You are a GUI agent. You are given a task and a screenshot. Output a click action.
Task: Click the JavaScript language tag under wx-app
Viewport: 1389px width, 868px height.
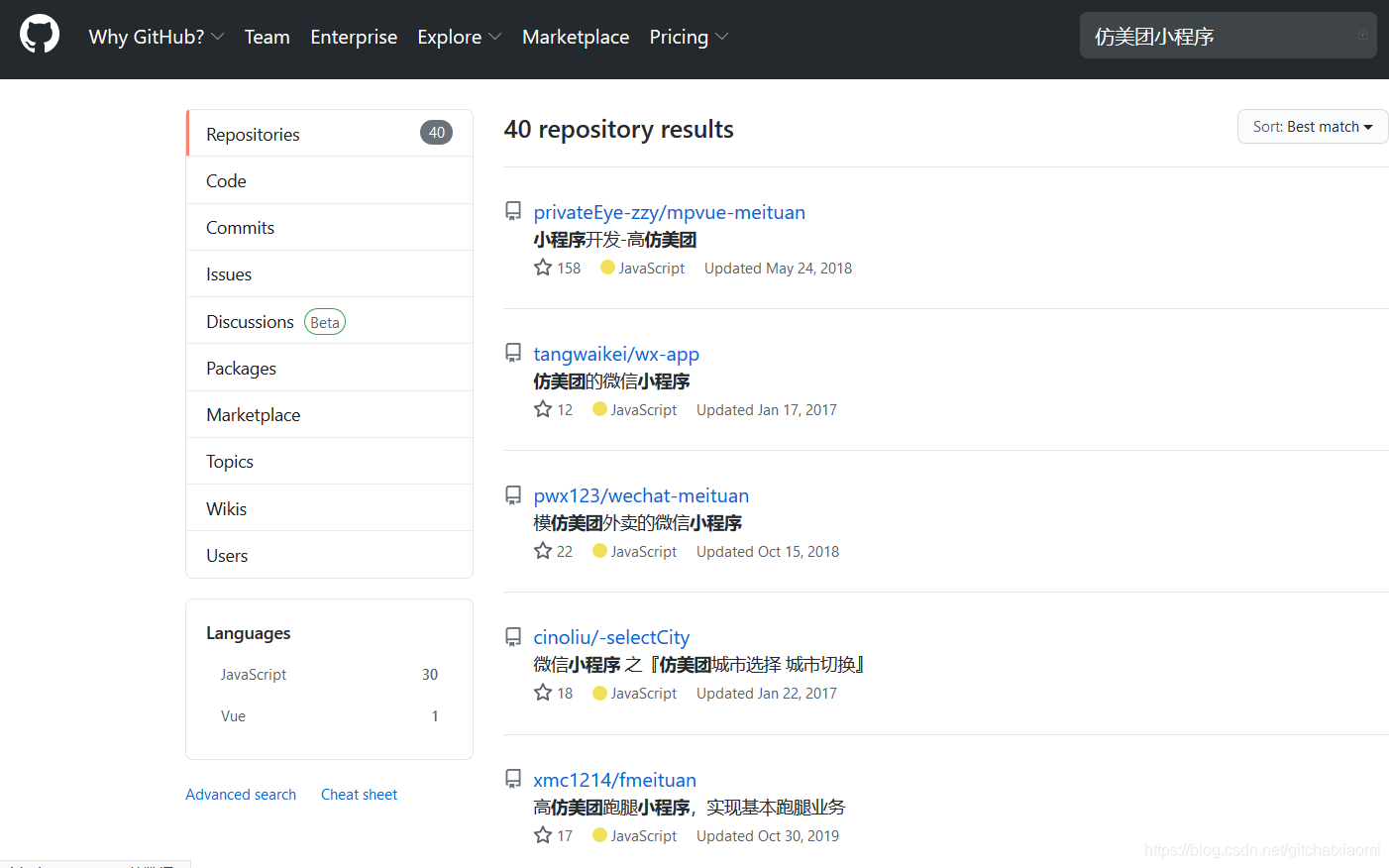(x=635, y=409)
